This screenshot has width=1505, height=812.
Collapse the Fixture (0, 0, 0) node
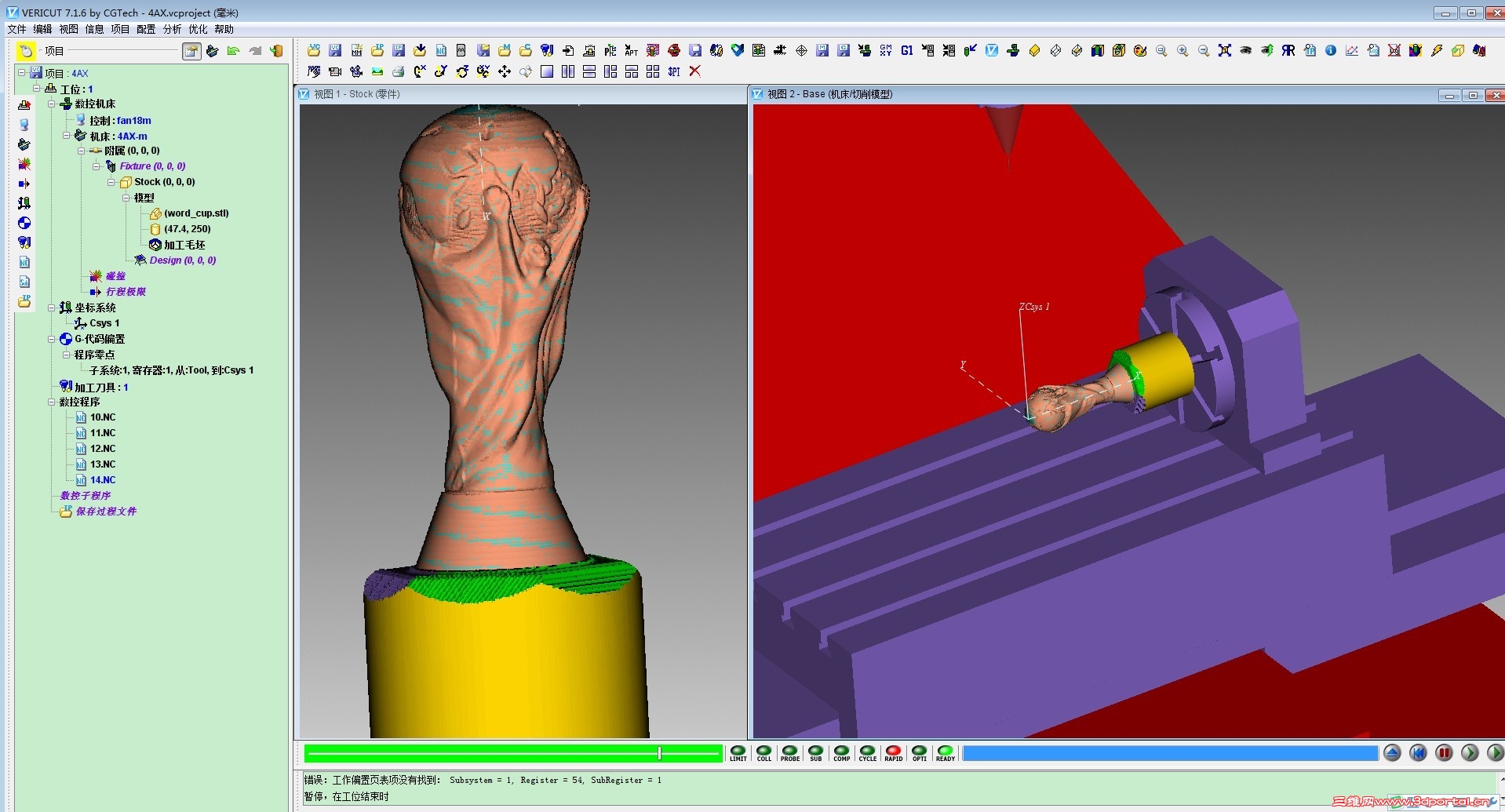tap(97, 166)
